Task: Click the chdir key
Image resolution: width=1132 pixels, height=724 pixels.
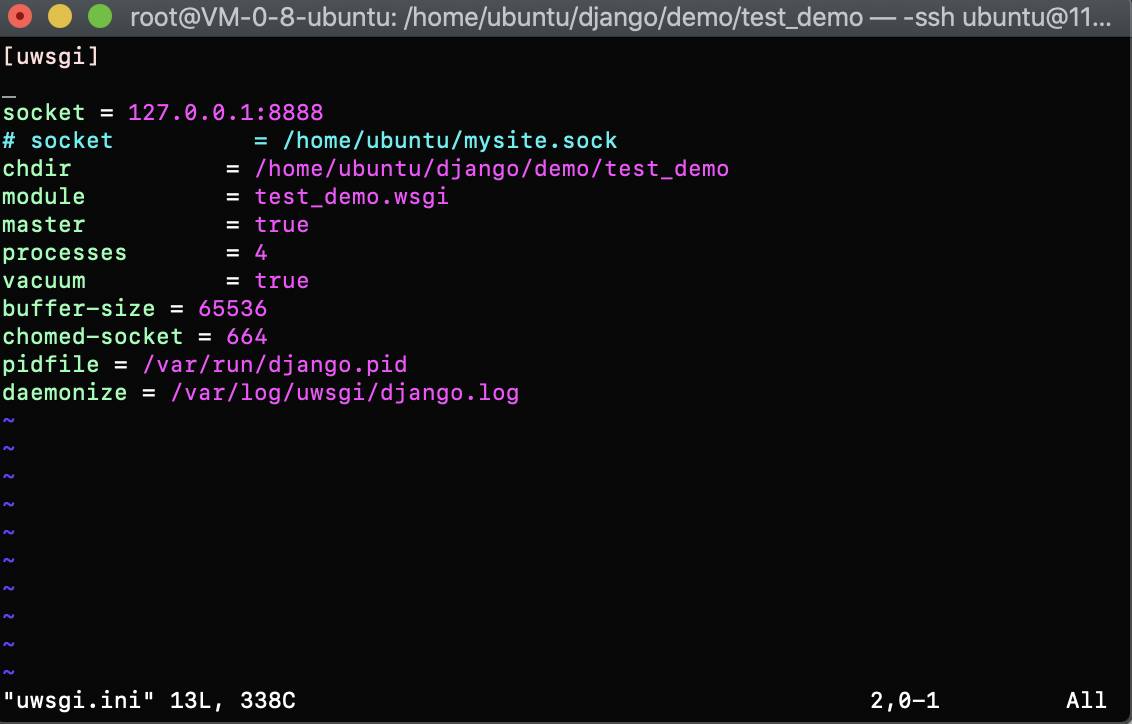Action: (37, 168)
